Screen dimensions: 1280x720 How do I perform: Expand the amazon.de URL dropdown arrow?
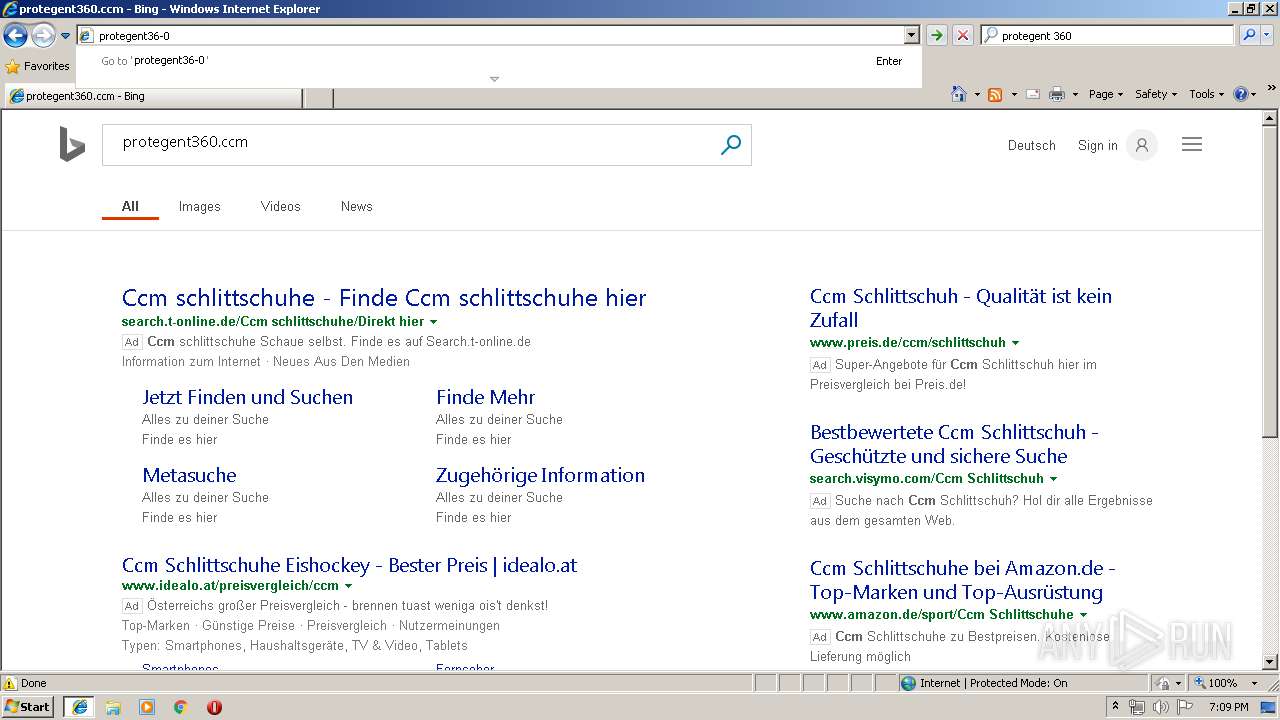pyautogui.click(x=1083, y=615)
